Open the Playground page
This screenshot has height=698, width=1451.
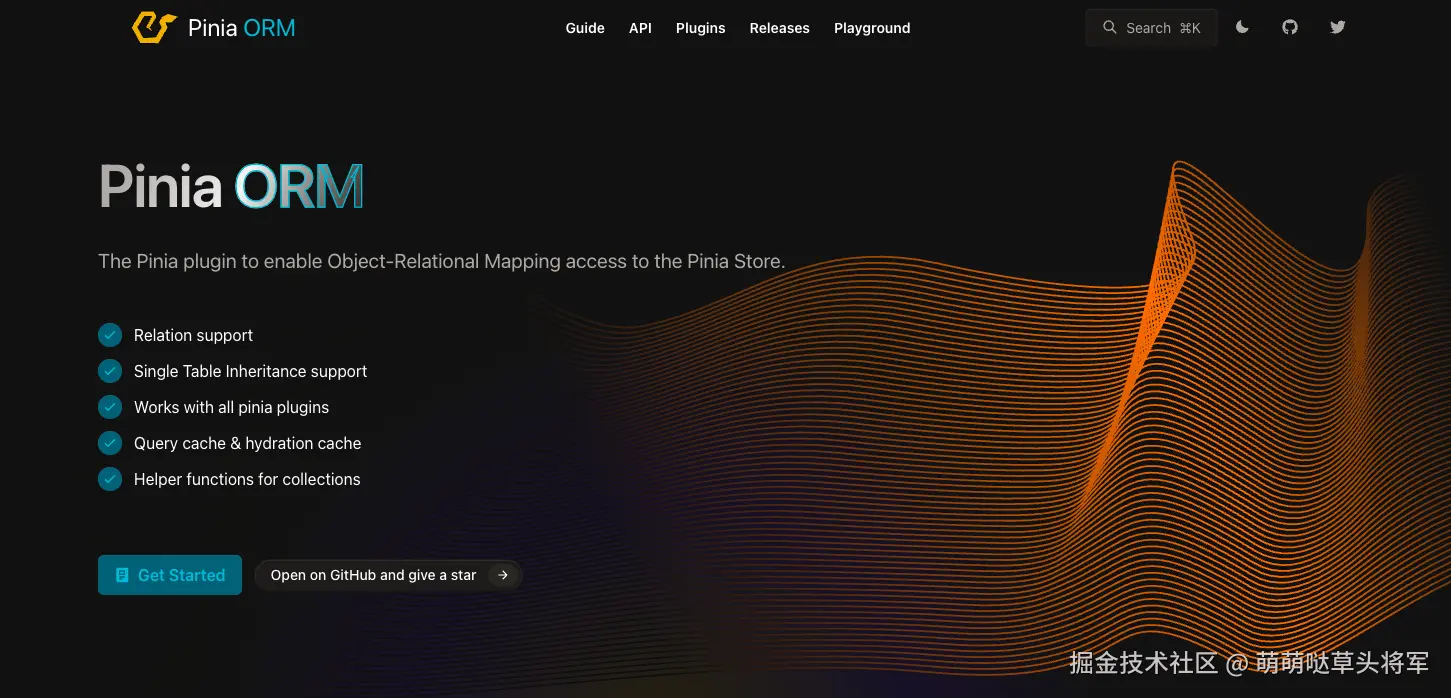coord(871,28)
